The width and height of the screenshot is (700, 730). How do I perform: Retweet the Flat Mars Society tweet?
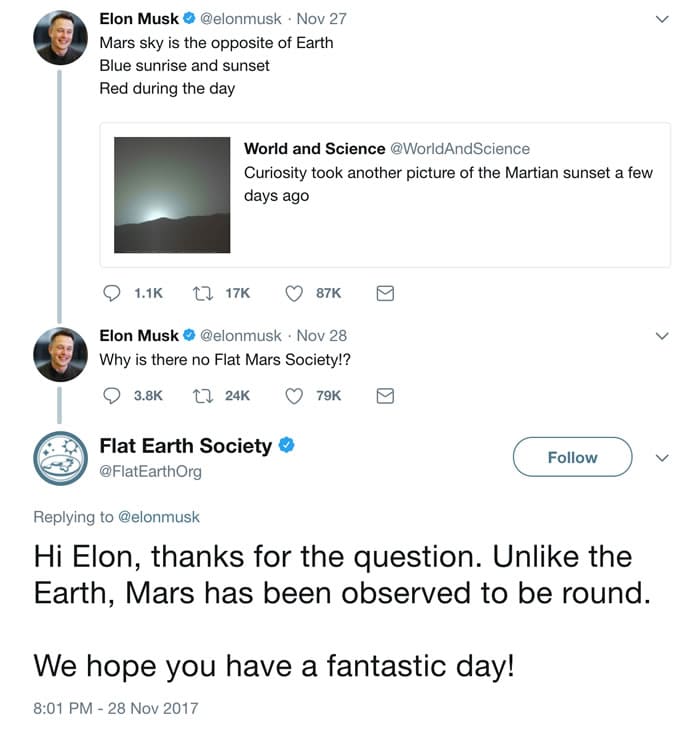tap(201, 395)
